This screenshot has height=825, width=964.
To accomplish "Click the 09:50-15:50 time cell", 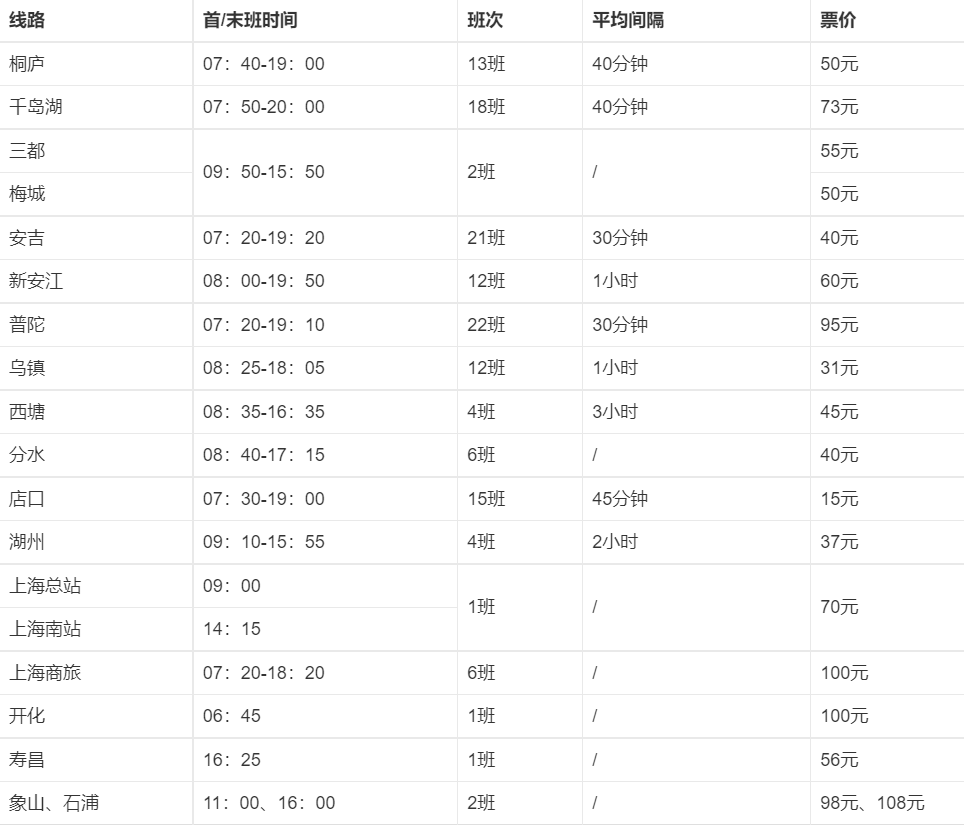I will (x=264, y=172).
